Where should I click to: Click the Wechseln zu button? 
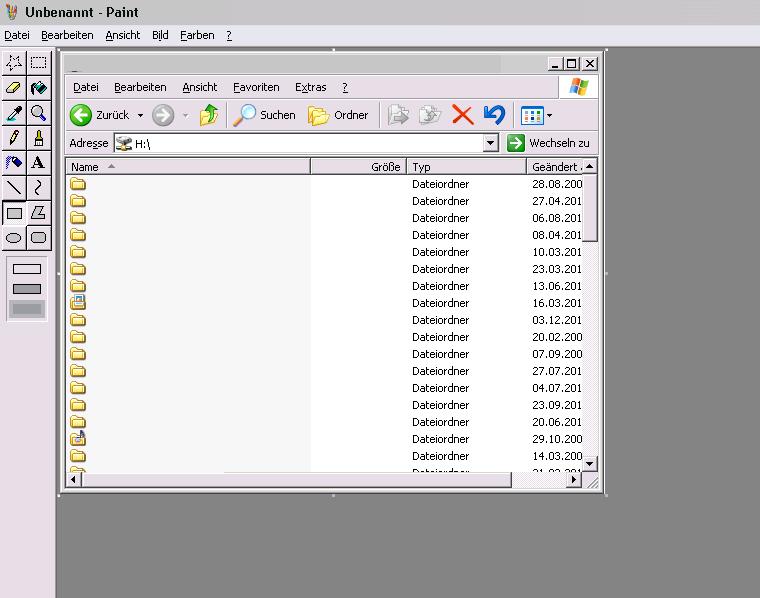549,143
